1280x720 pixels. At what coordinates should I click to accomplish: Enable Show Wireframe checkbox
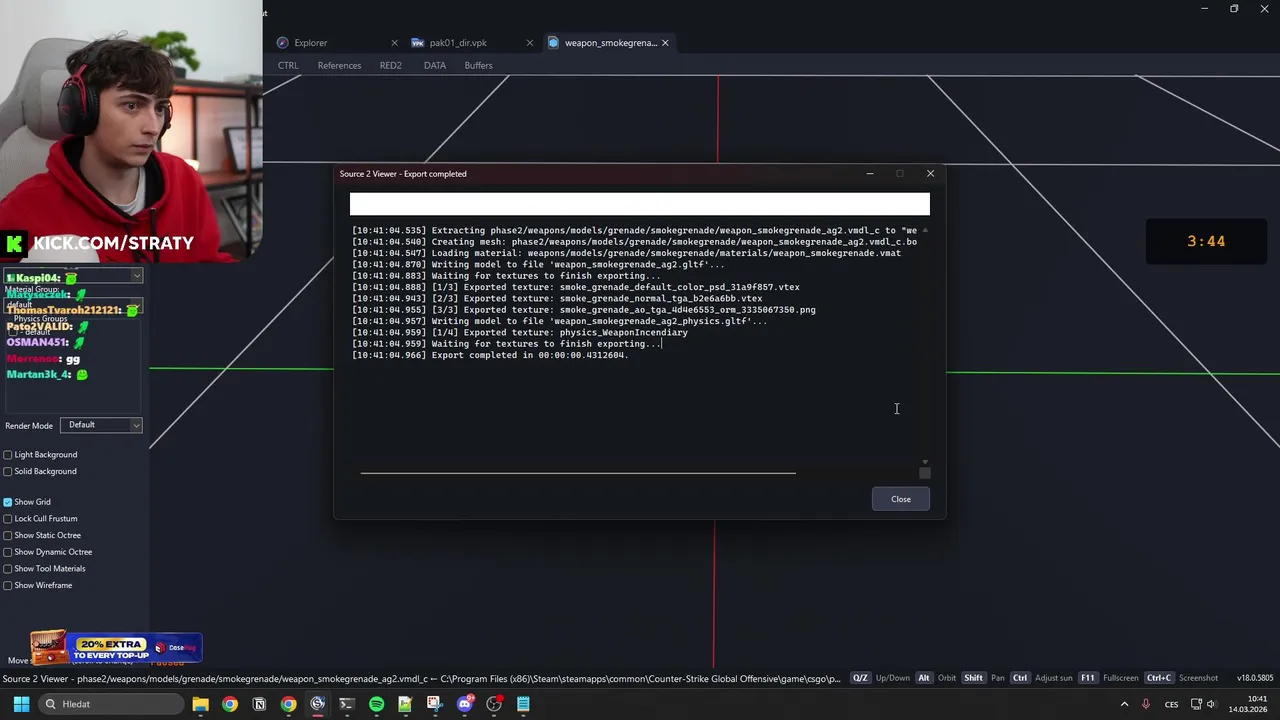click(x=8, y=585)
